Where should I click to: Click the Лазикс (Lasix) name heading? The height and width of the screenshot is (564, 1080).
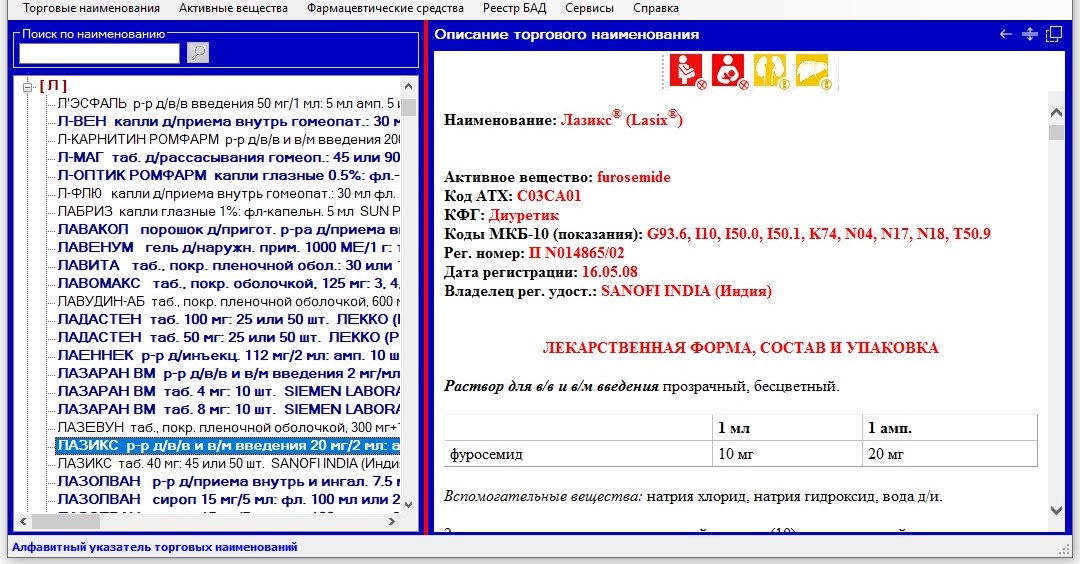[x=622, y=119]
